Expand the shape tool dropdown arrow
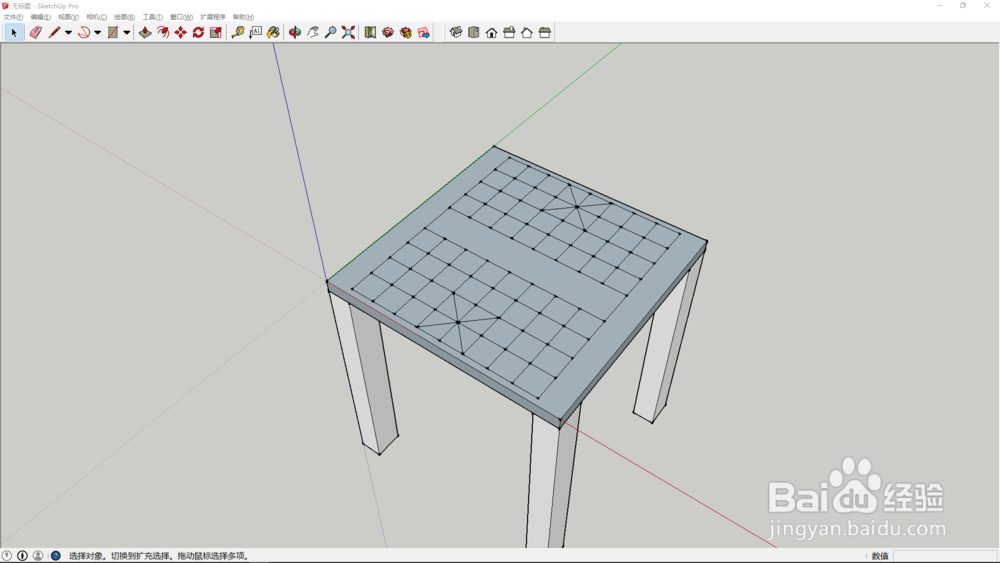Image resolution: width=1000 pixels, height=563 pixels. coord(127,33)
